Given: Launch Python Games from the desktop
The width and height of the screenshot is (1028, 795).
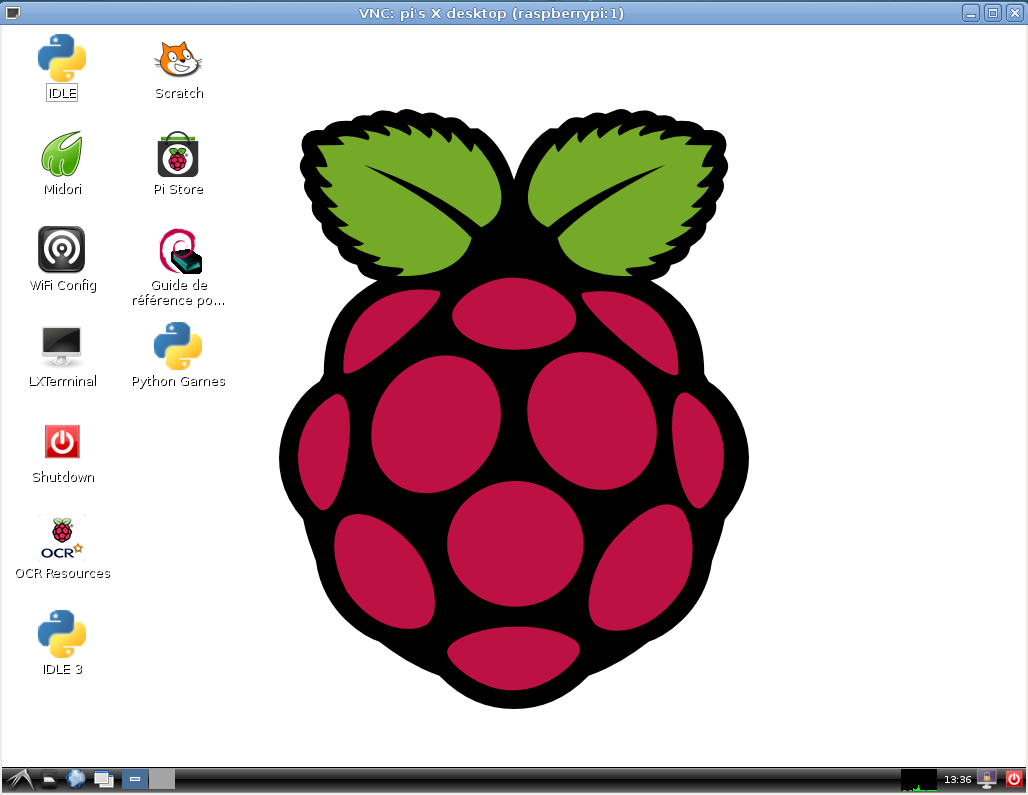Looking at the screenshot, I should coord(179,347).
